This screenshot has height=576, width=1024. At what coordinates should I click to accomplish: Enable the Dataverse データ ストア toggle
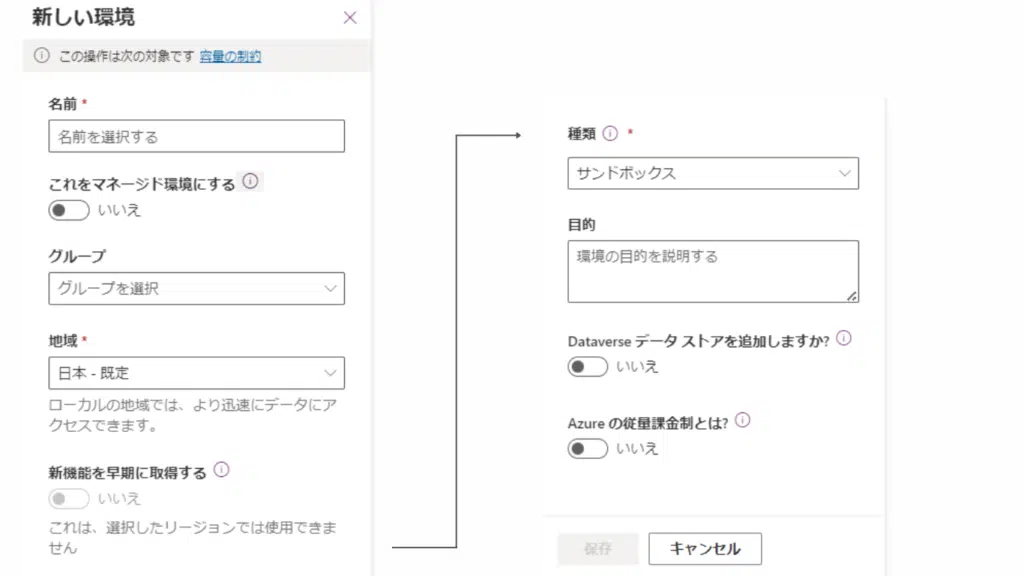click(588, 367)
